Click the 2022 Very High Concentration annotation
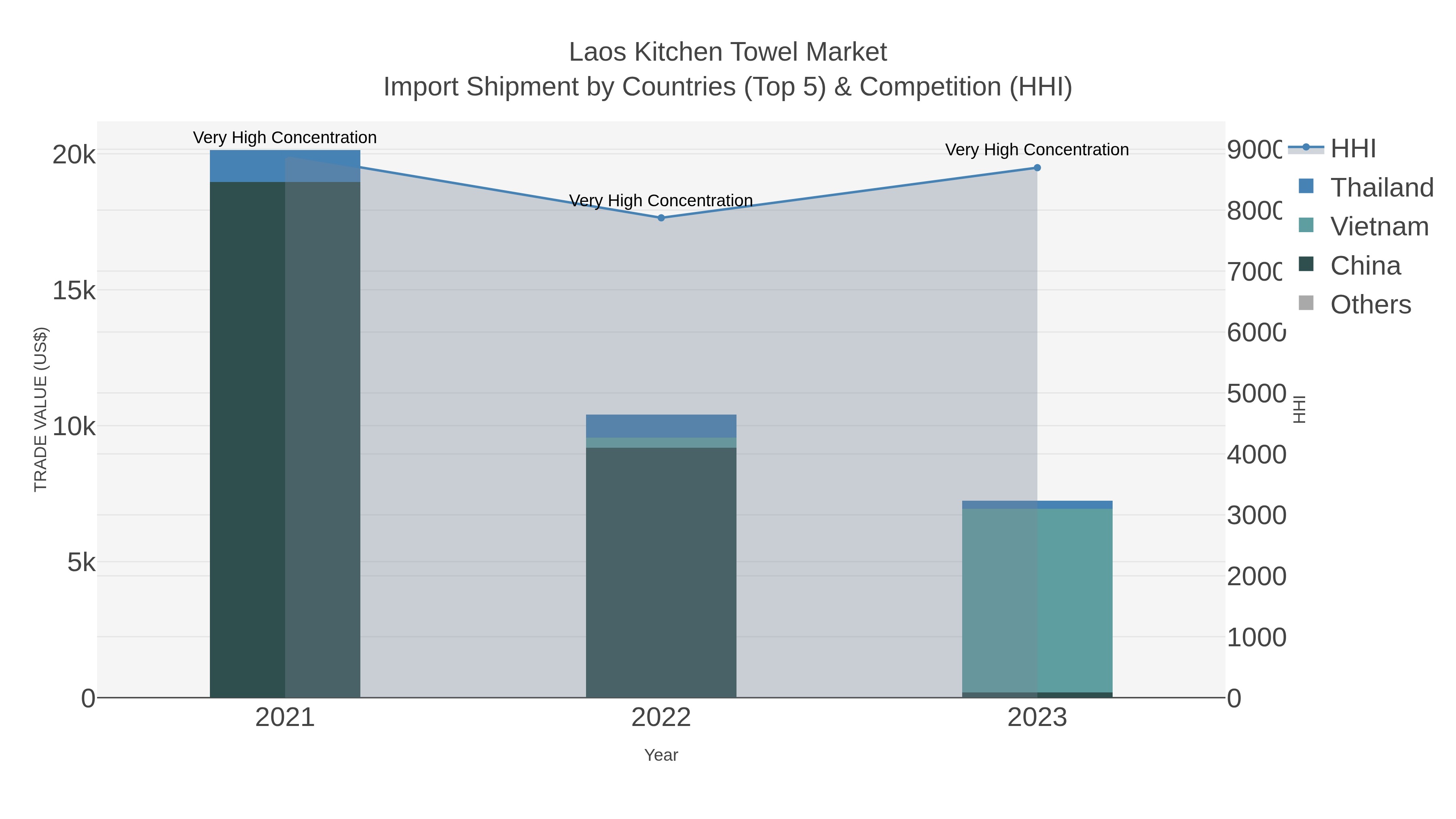Screen dimensions: 1456x819 pyautogui.click(x=661, y=201)
